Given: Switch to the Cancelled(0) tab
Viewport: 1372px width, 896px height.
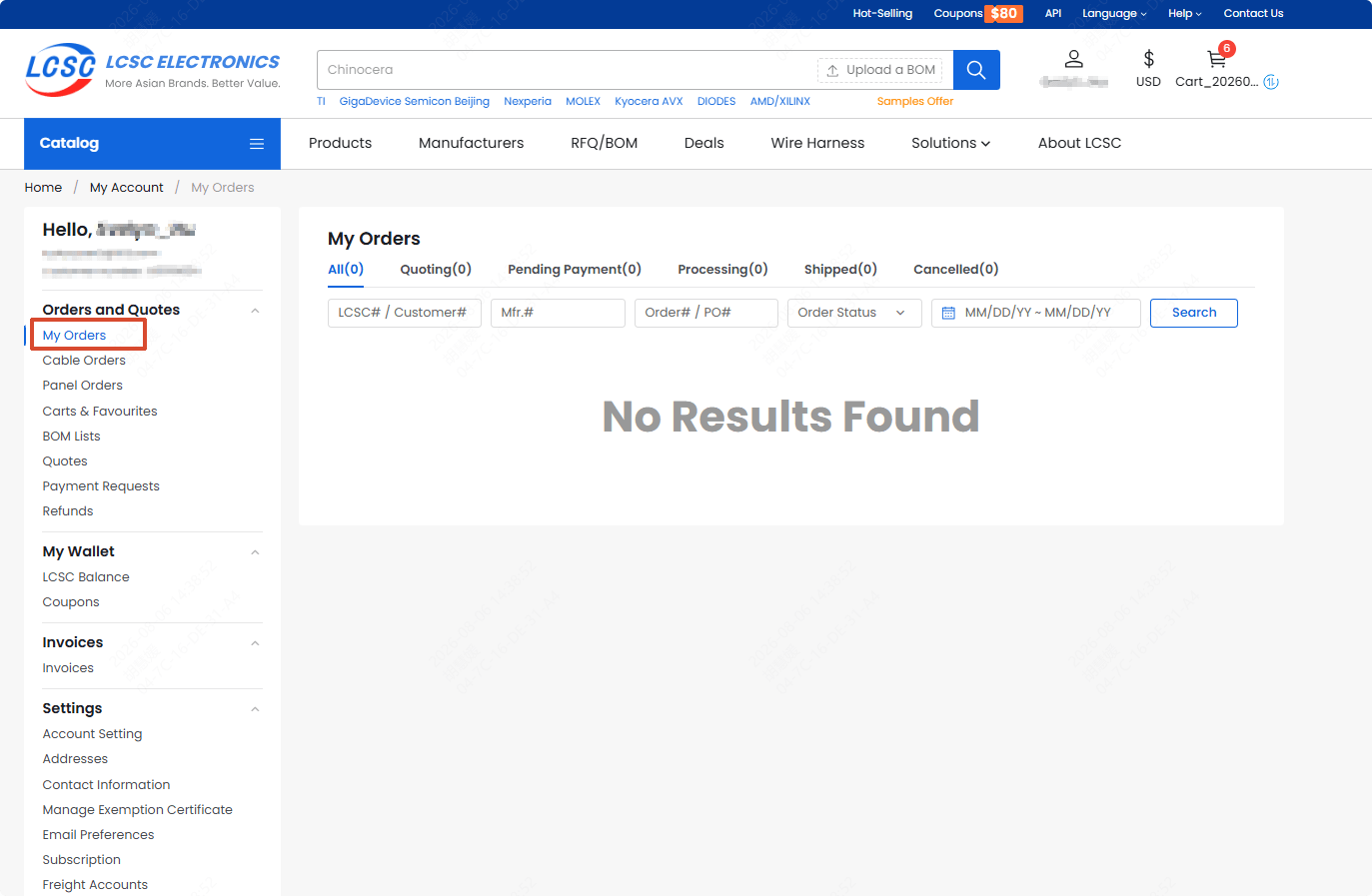Looking at the screenshot, I should (956, 269).
